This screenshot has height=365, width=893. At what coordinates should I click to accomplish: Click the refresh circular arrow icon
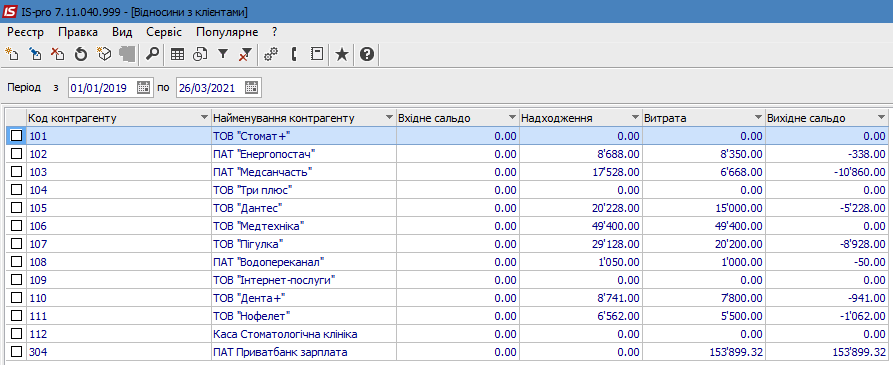(80, 54)
